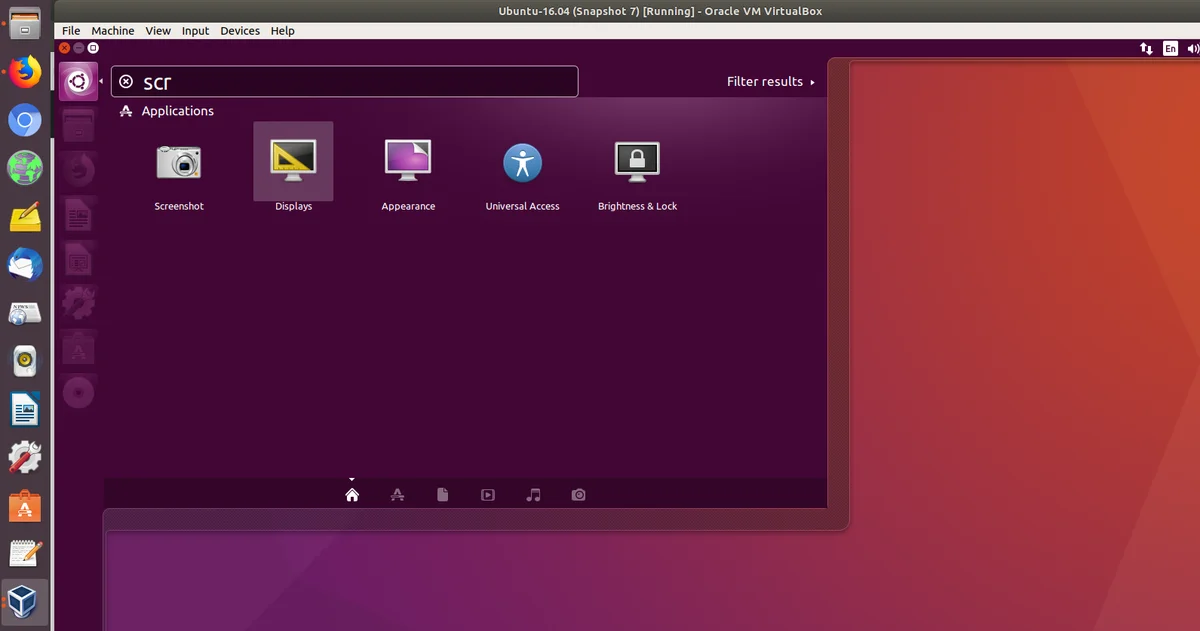Launch LibreOffice Writer from host launcher

tap(25, 409)
